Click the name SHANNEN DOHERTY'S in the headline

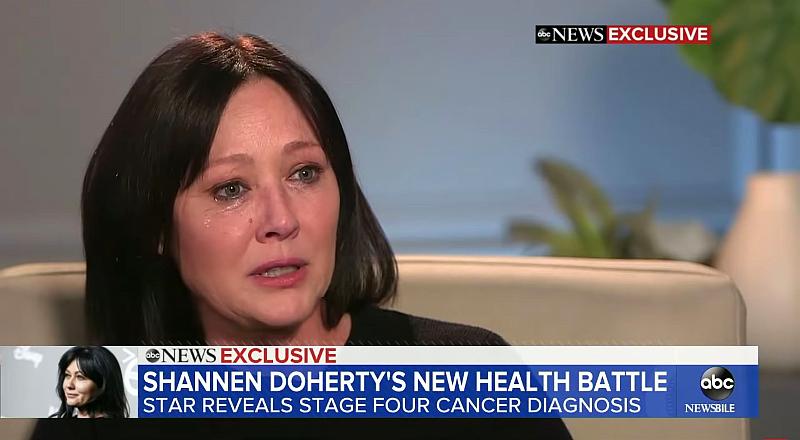click(274, 382)
